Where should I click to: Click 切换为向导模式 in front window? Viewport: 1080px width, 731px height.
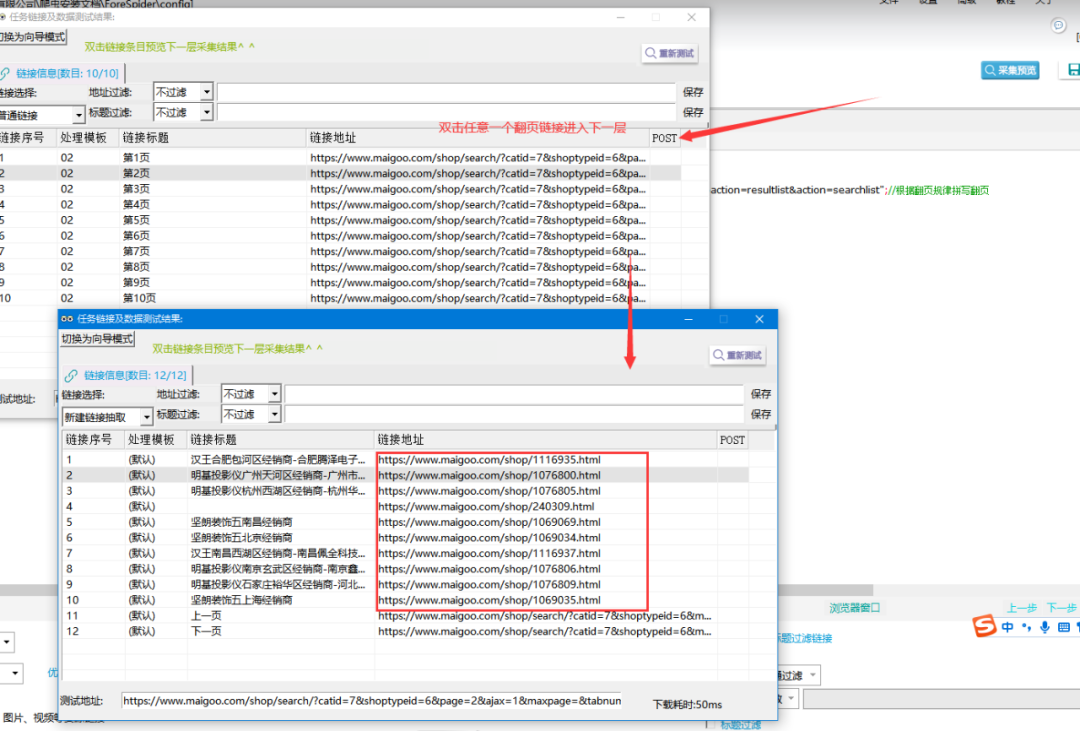[x=97, y=338]
